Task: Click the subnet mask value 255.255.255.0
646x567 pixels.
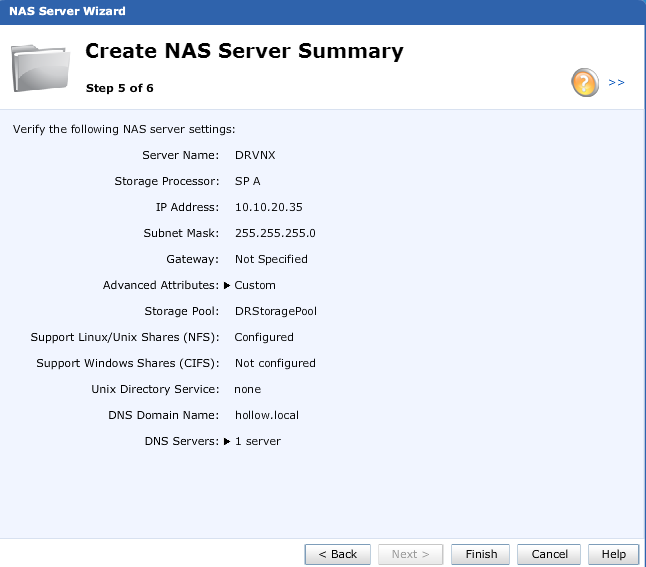Action: point(275,233)
